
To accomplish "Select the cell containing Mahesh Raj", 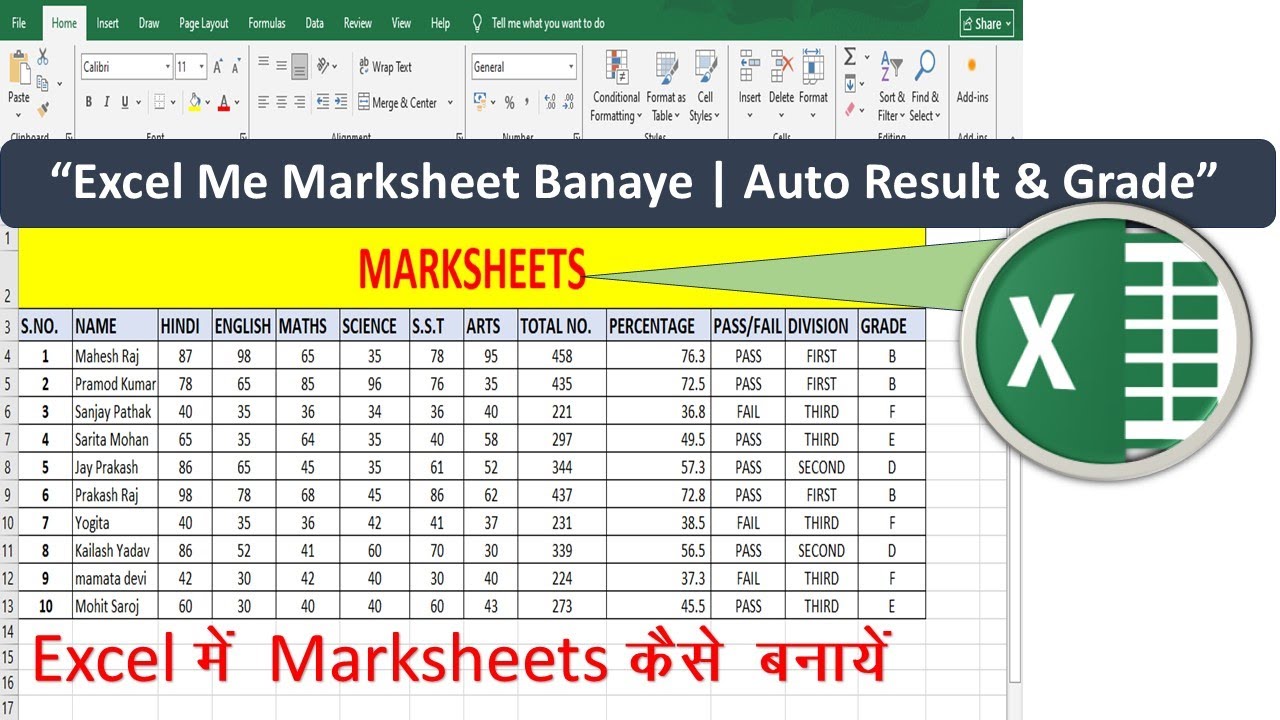I will click(x=115, y=356).
